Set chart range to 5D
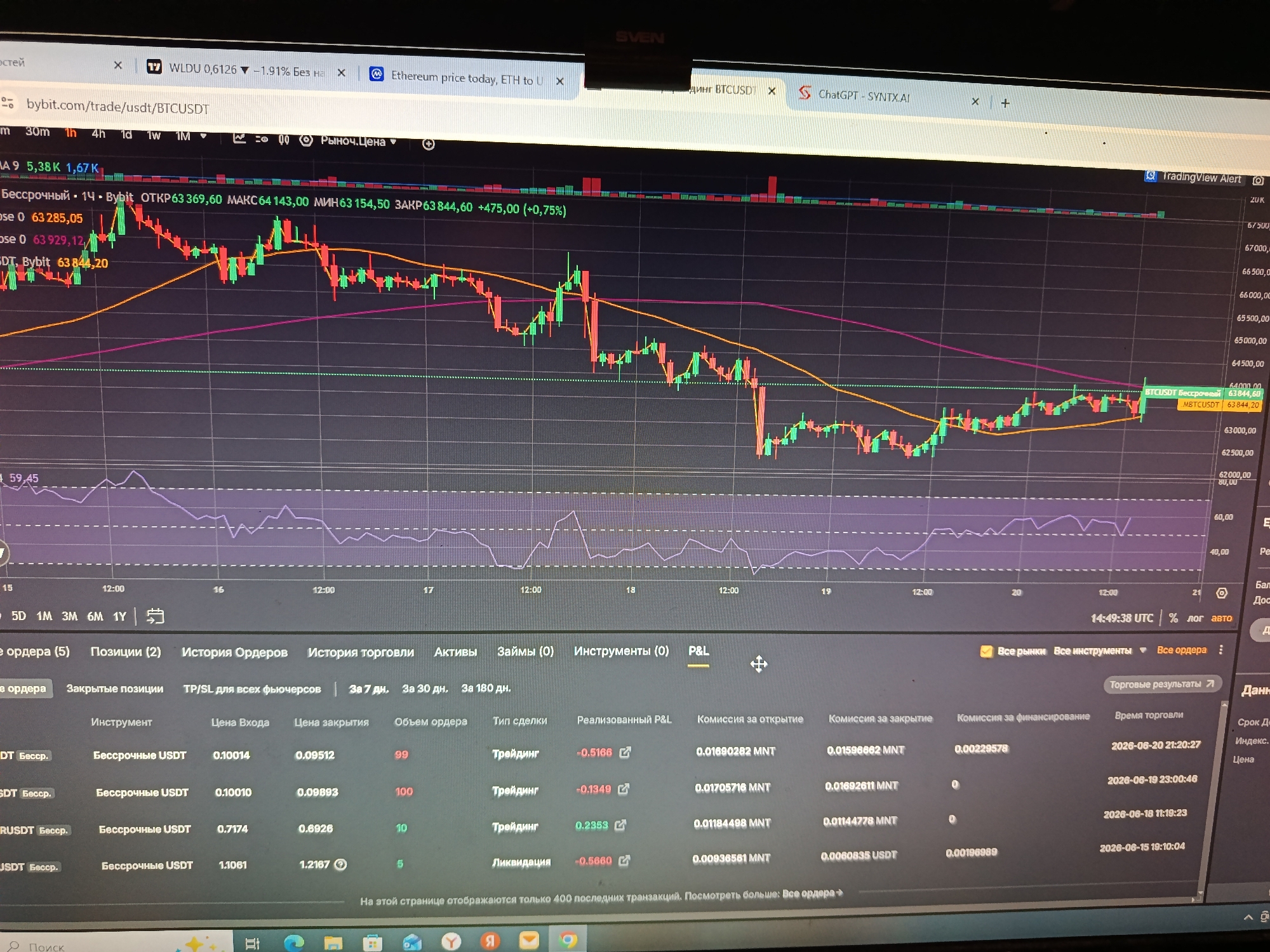The height and width of the screenshot is (952, 1270). tap(19, 616)
